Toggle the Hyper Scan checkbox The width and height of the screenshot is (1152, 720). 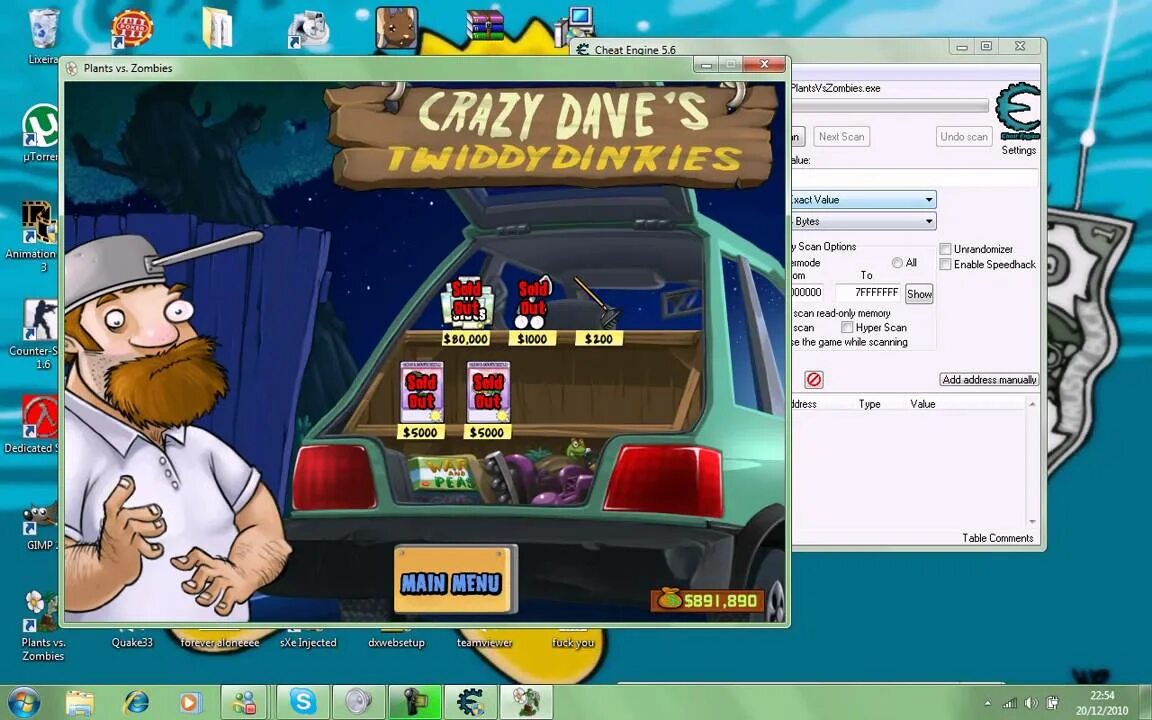(847, 327)
